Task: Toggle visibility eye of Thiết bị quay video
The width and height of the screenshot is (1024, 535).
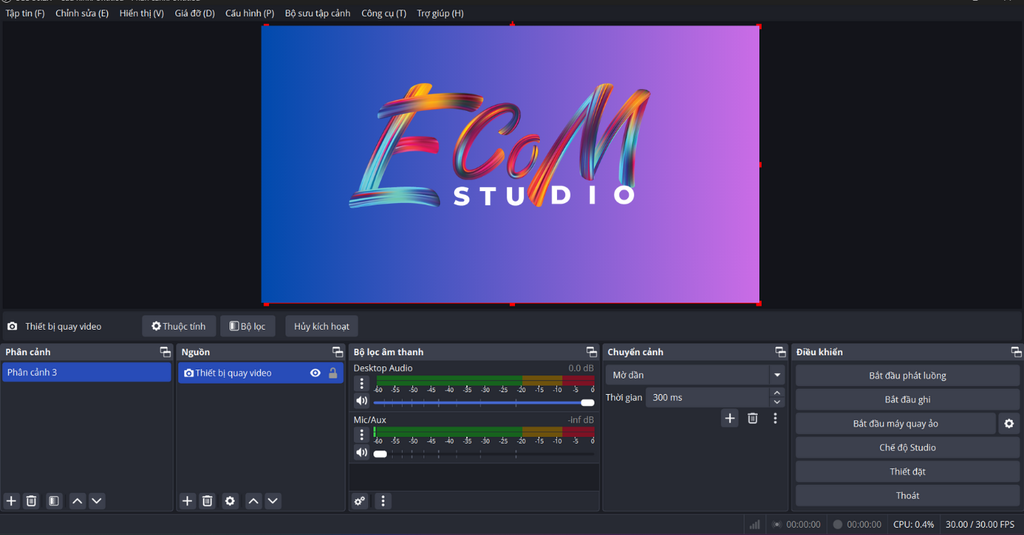Action: click(315, 373)
